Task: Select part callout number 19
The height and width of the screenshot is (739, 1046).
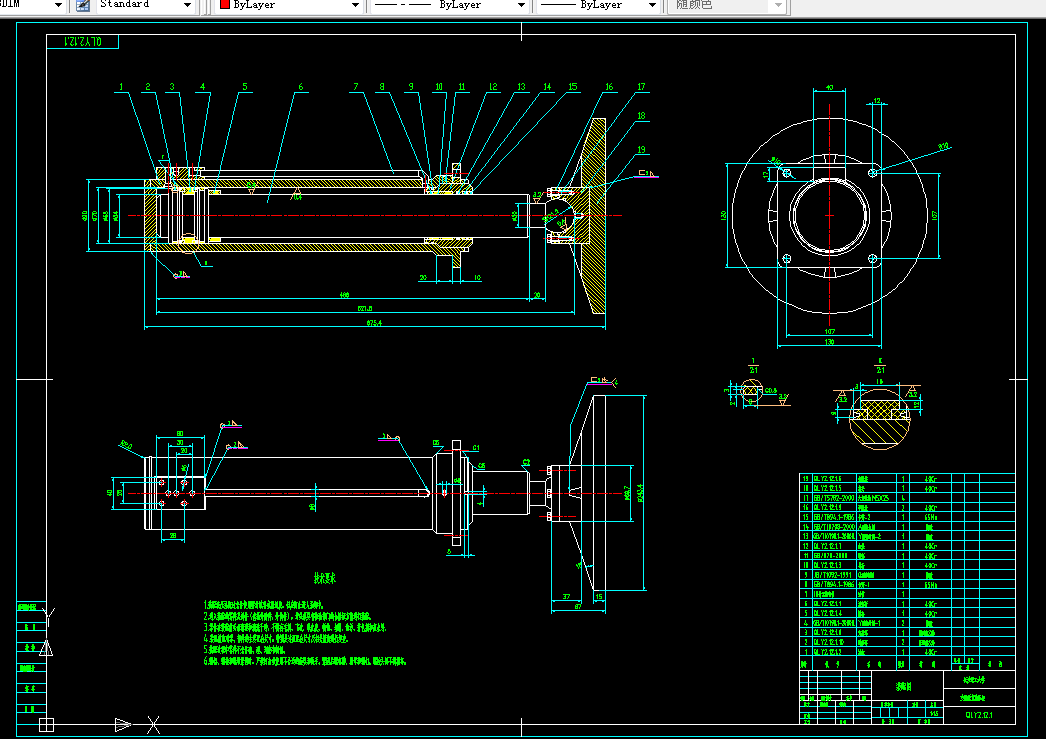Action: [x=642, y=151]
